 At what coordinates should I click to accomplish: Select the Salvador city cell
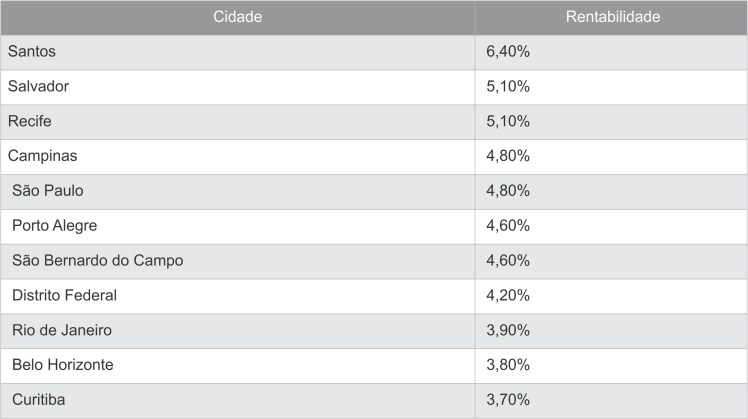point(38,87)
